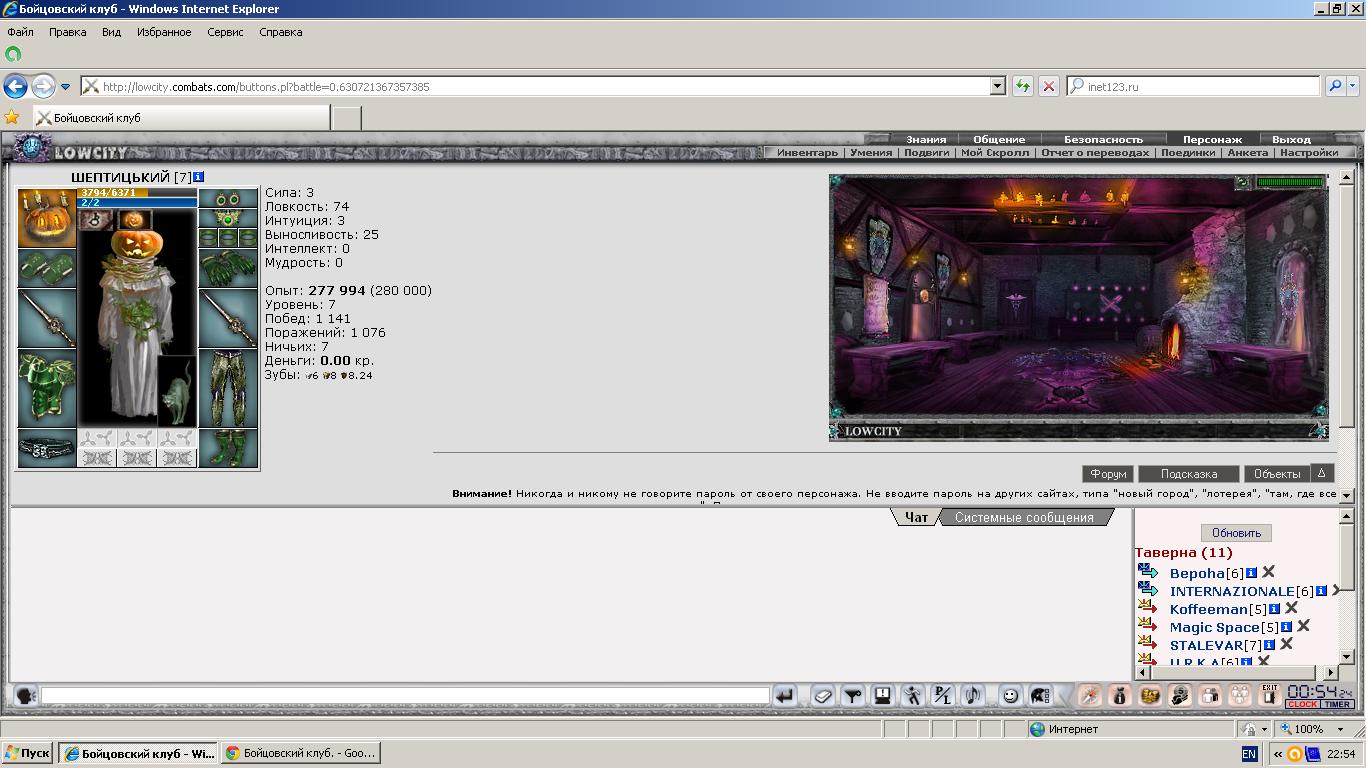Switch to the Чат tab
The height and width of the screenshot is (768, 1366).
[x=916, y=517]
